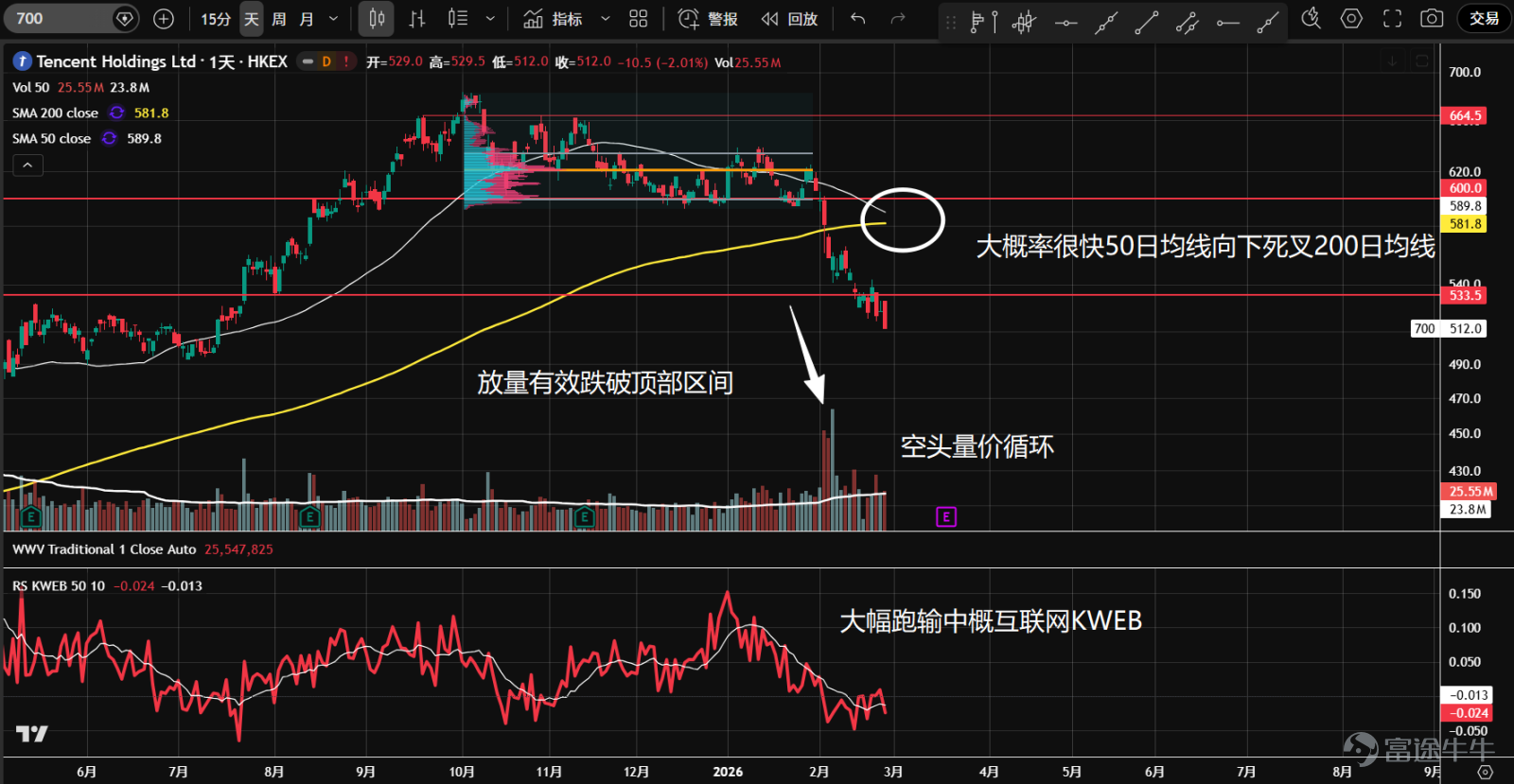This screenshot has width=1514, height=784.
Task: Open quick search lightning icon
Action: pos(1311,18)
